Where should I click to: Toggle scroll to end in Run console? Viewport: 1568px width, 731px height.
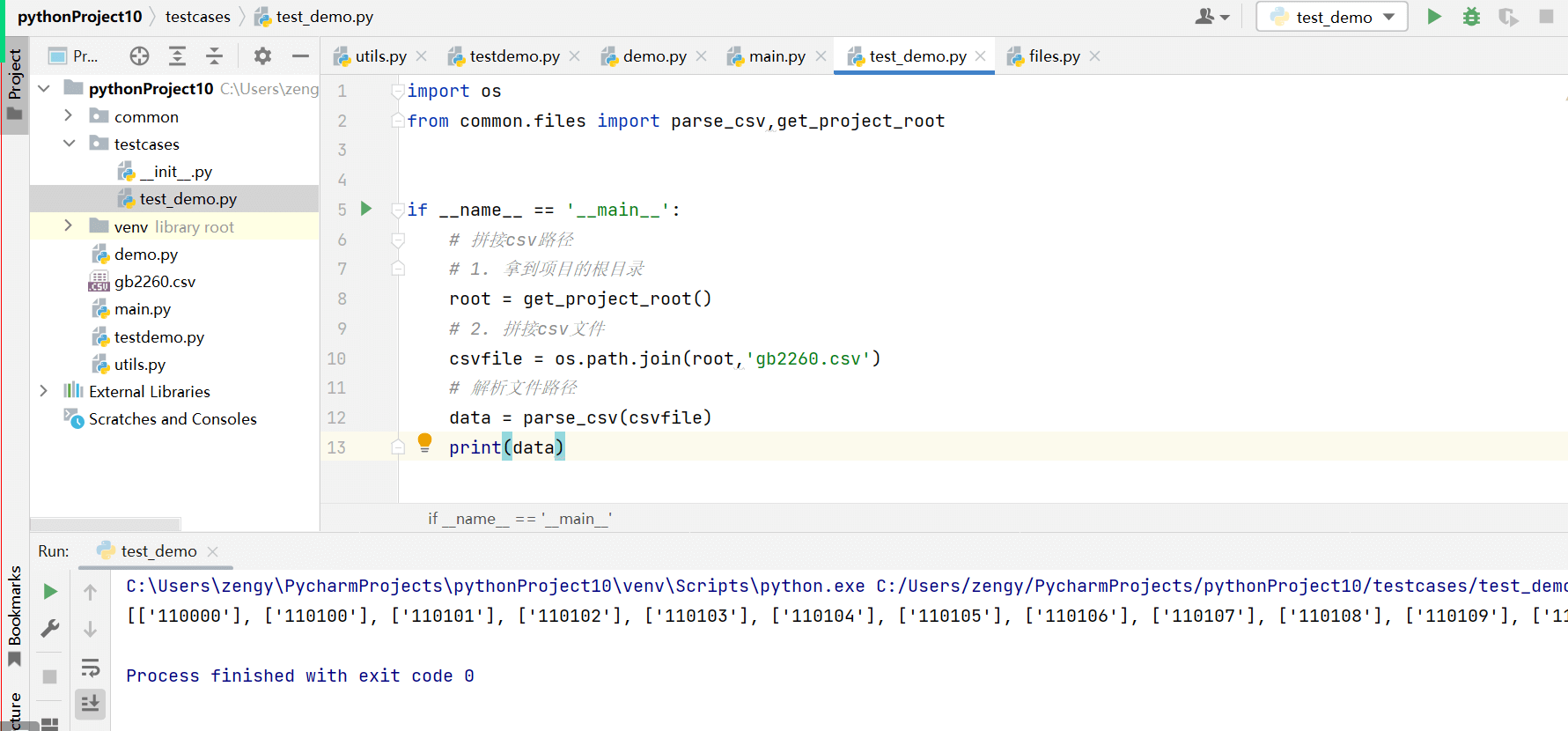tap(90, 704)
